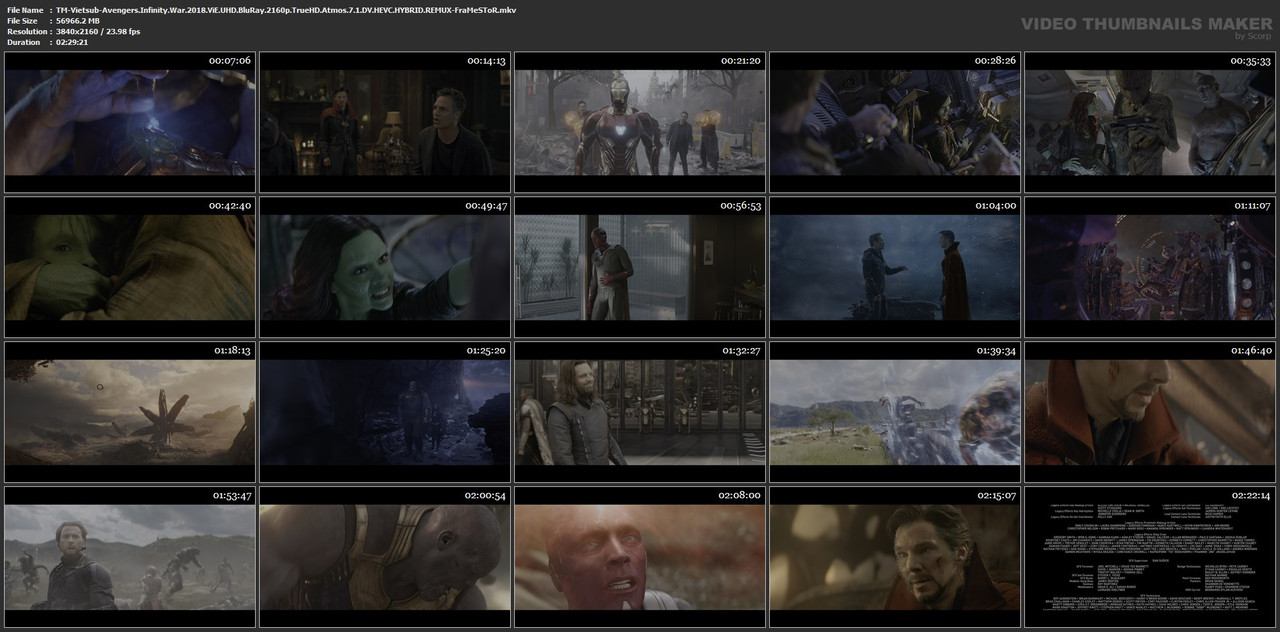The image size is (1280, 632).
Task: Click the duration value 02:29:21
Action: pyautogui.click(x=72, y=42)
